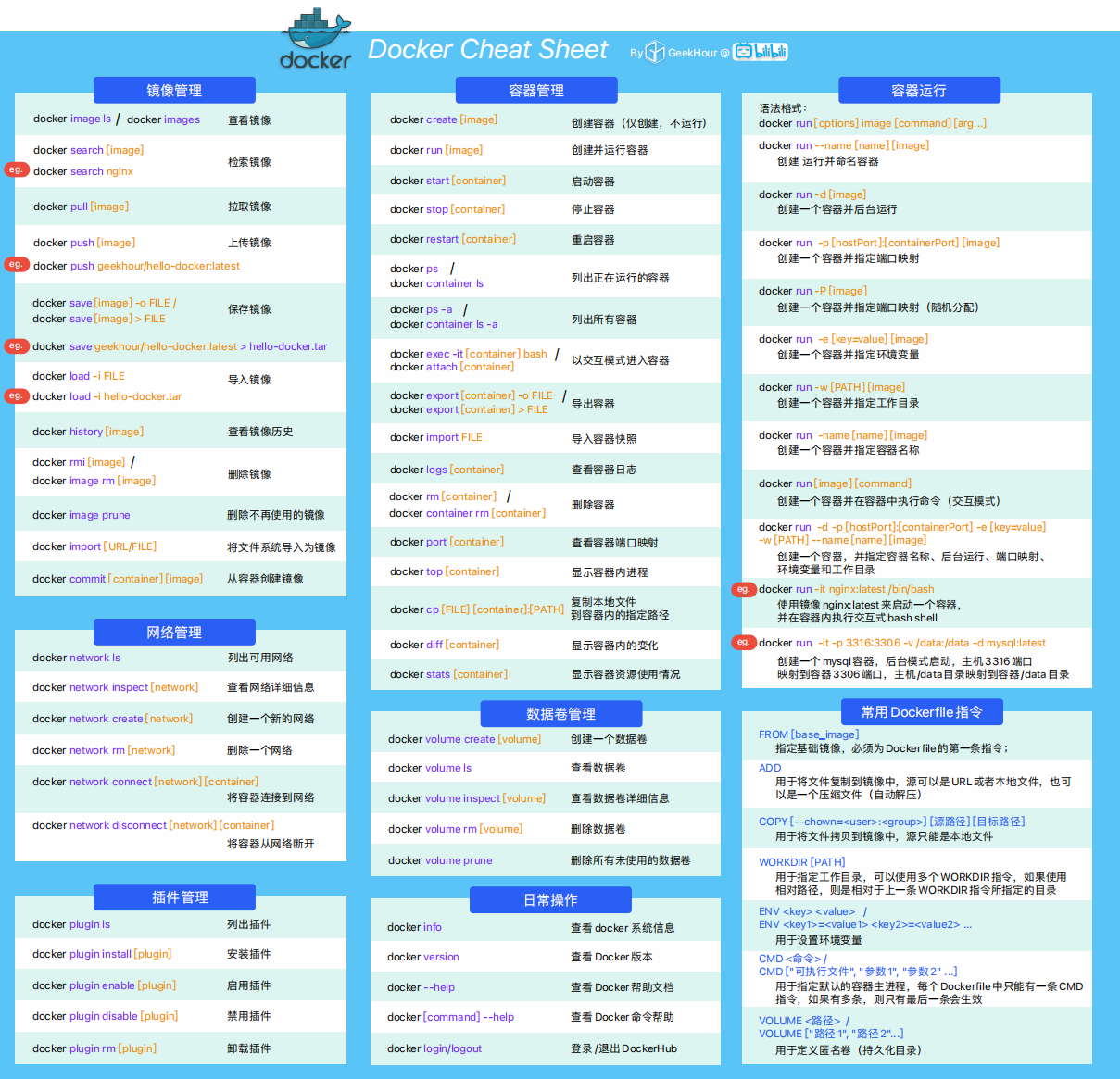Screen dimensions: 1120x1079
Task: Click the eg. badge beside docker push geekhour/hello-docker:latest
Action: click(16, 264)
